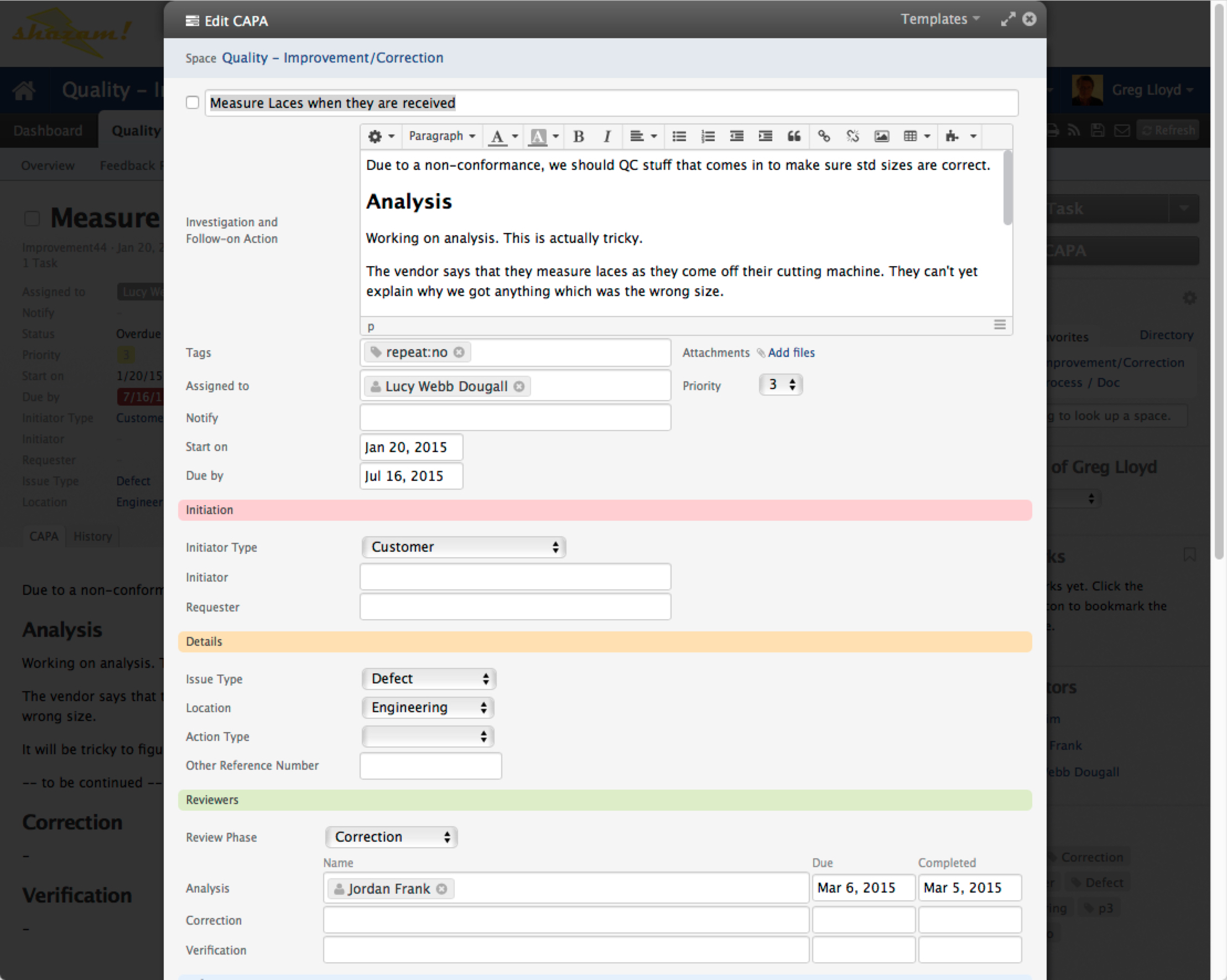Check the box beside the CAPA title
The height and width of the screenshot is (980, 1227).
pos(193,102)
